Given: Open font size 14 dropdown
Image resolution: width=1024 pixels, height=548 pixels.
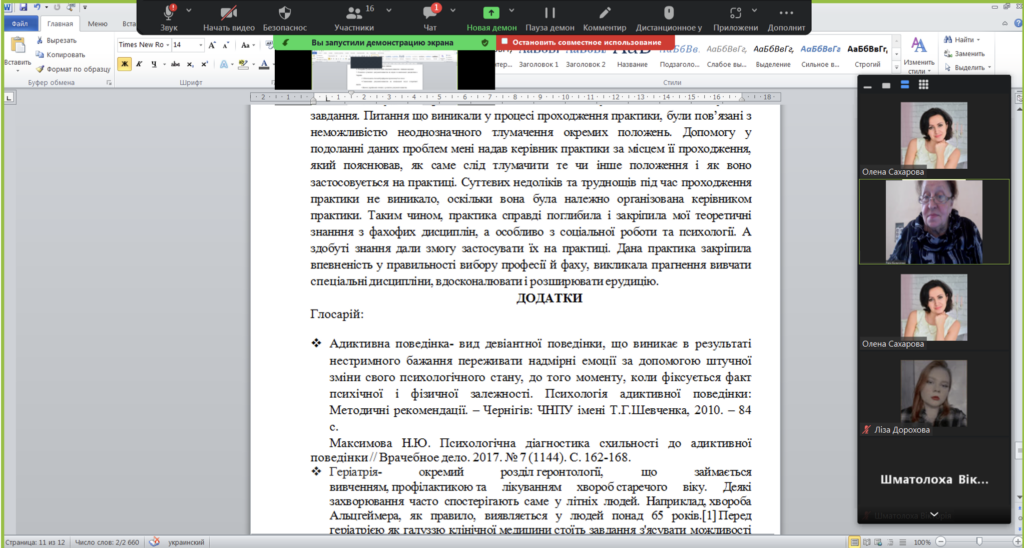Looking at the screenshot, I should point(200,45).
